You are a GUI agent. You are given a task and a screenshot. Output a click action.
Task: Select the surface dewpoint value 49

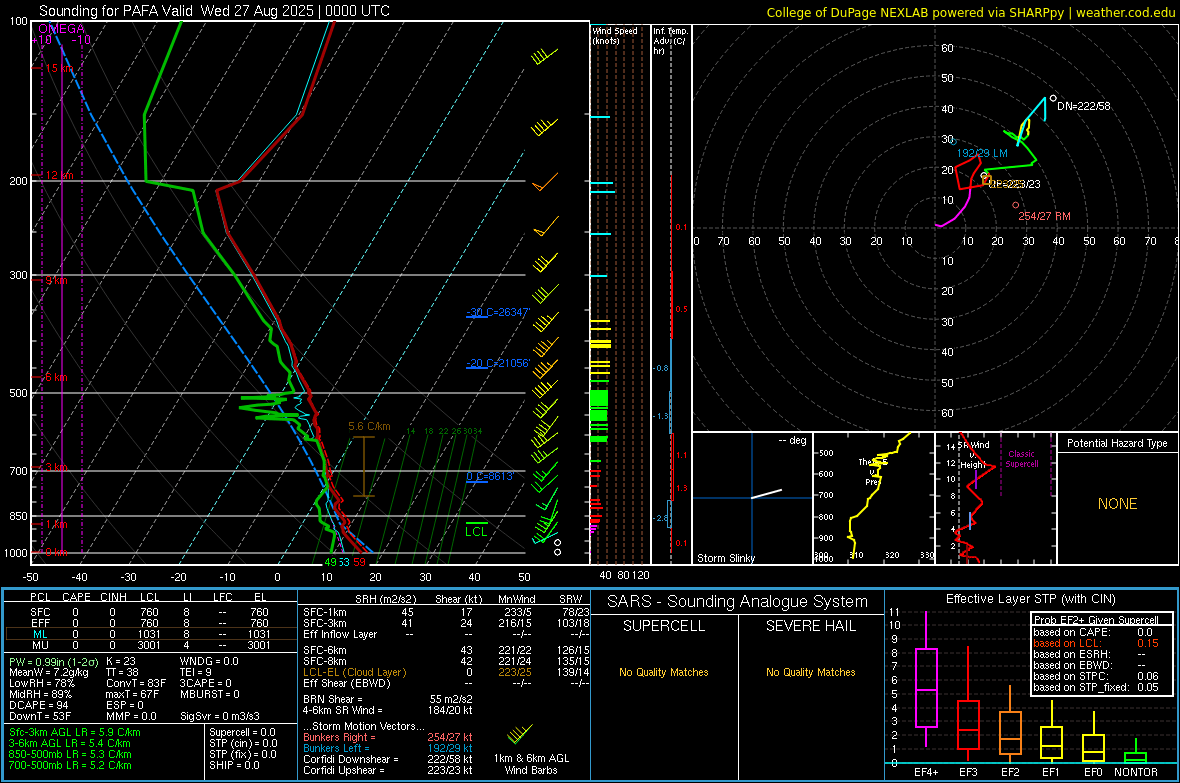330,562
